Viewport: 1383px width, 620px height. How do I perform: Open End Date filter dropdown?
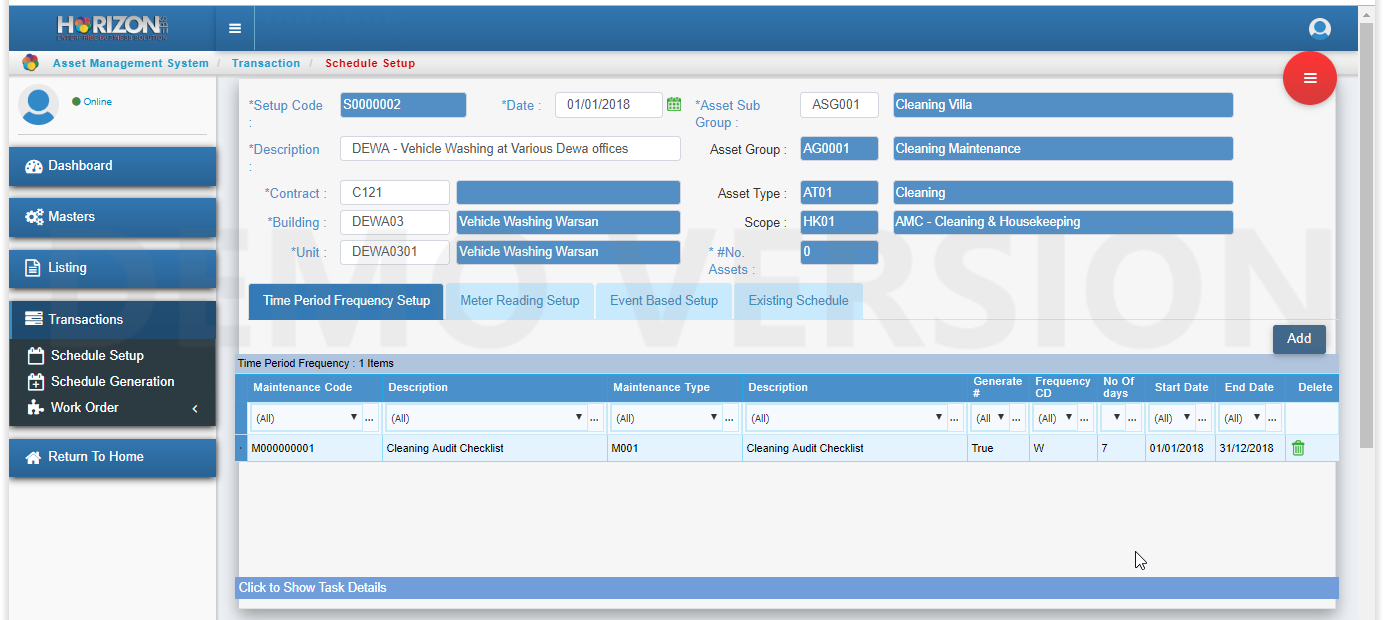(1257, 418)
